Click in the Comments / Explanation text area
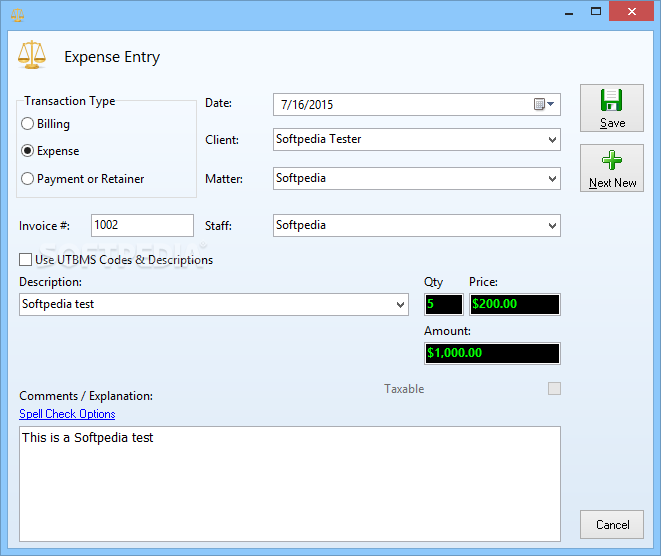 pyautogui.click(x=290, y=484)
